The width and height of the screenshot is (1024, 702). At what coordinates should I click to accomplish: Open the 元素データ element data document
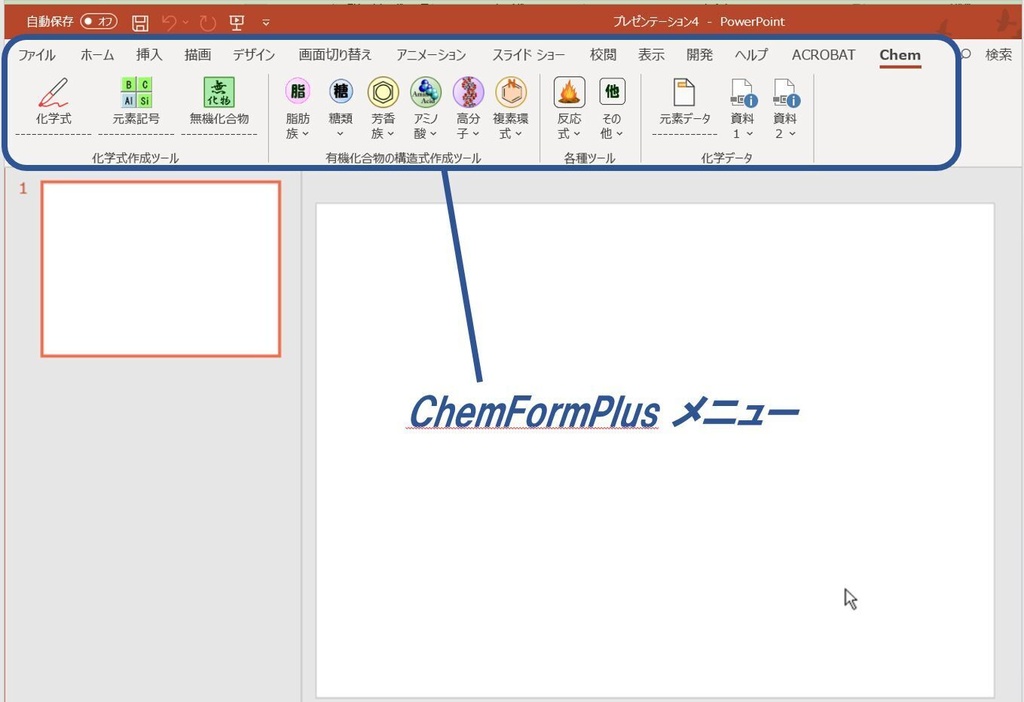(684, 101)
